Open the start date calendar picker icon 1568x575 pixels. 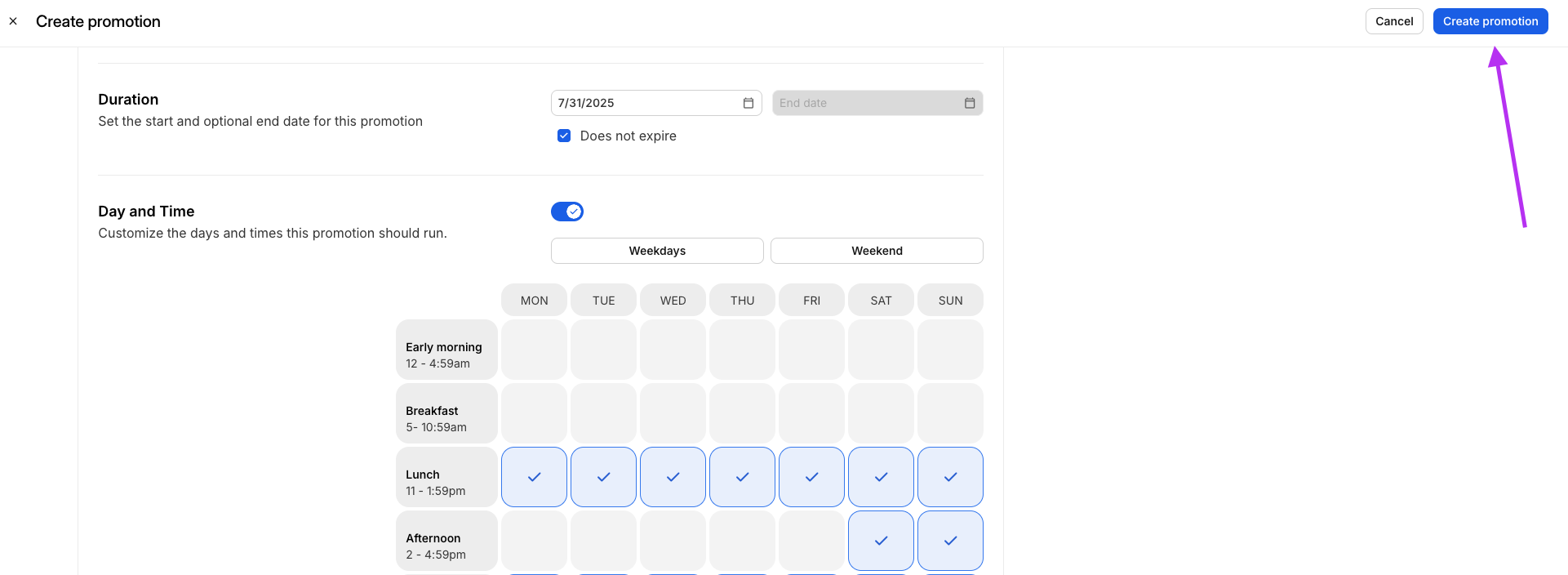[748, 103]
